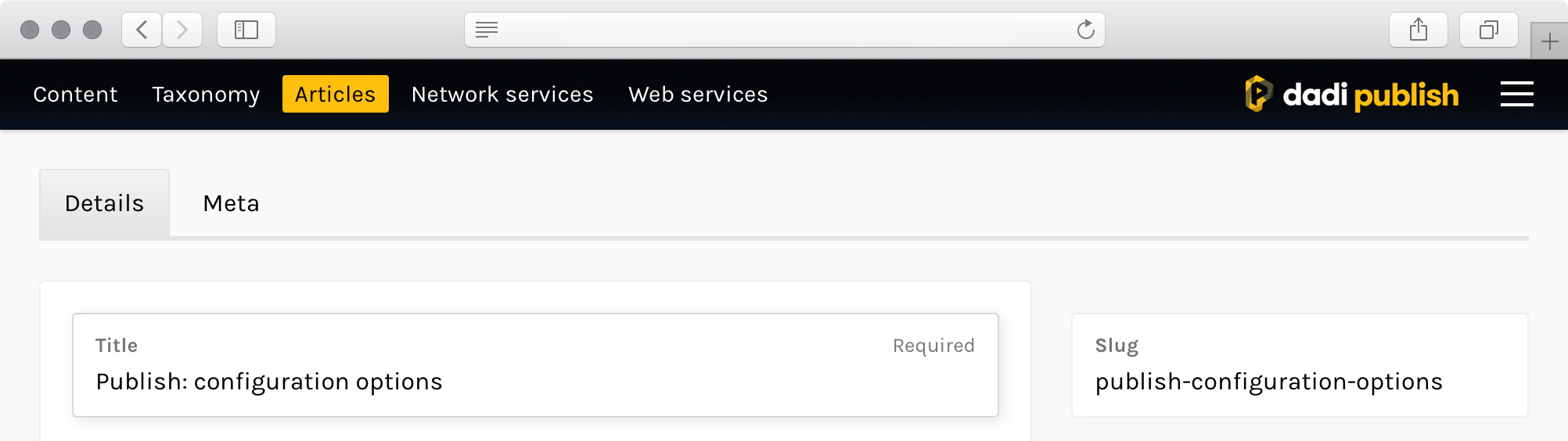Reload the page with refresh icon
Screen dimensions: 1568x441
(x=1085, y=30)
